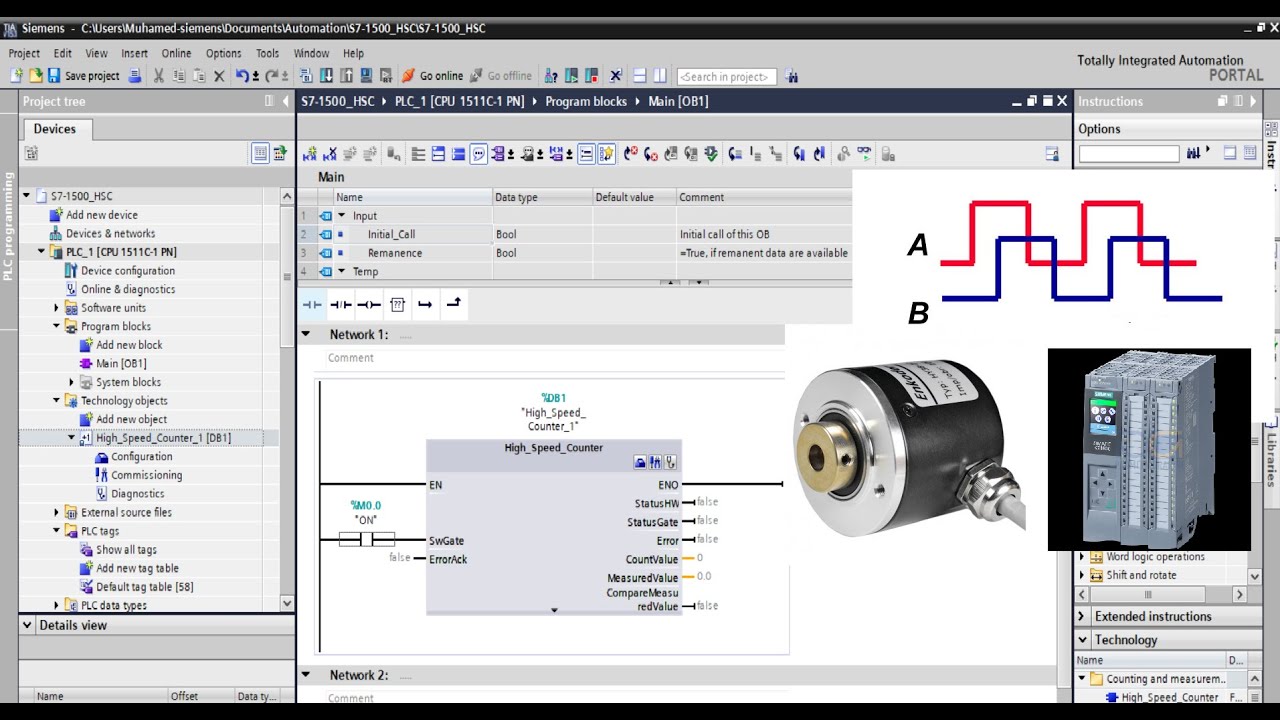The image size is (1280, 720).
Task: Click the Stop CPU icon
Action: [x=591, y=76]
